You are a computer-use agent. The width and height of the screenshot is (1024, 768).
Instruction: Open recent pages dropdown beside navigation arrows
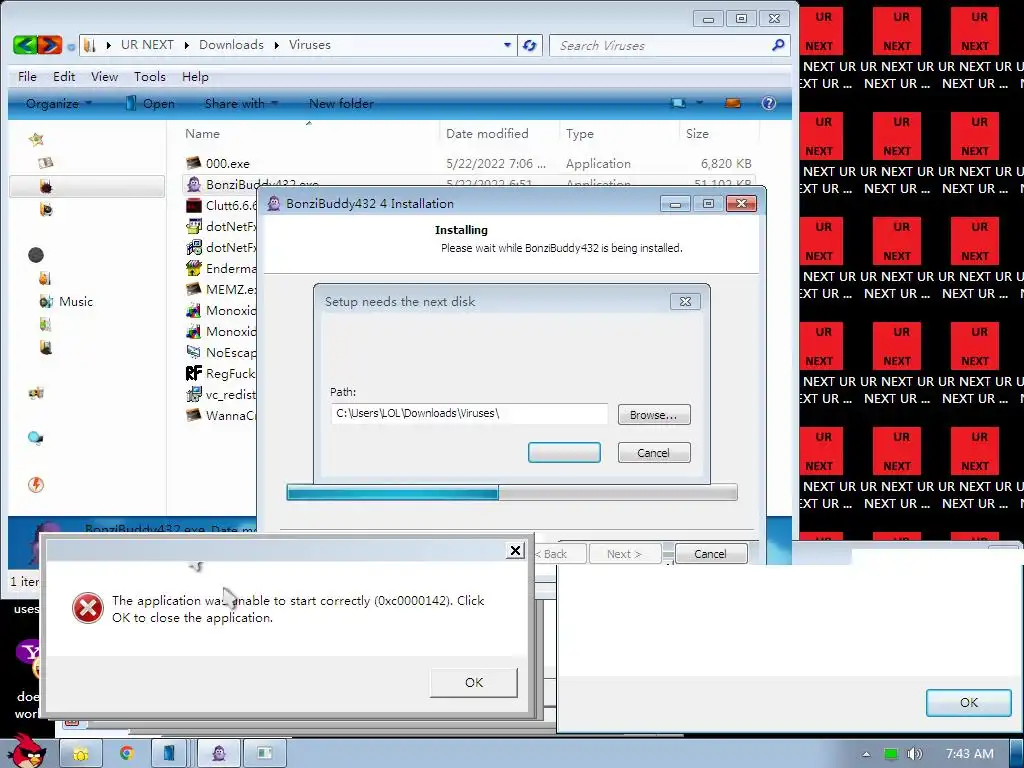pos(71,46)
